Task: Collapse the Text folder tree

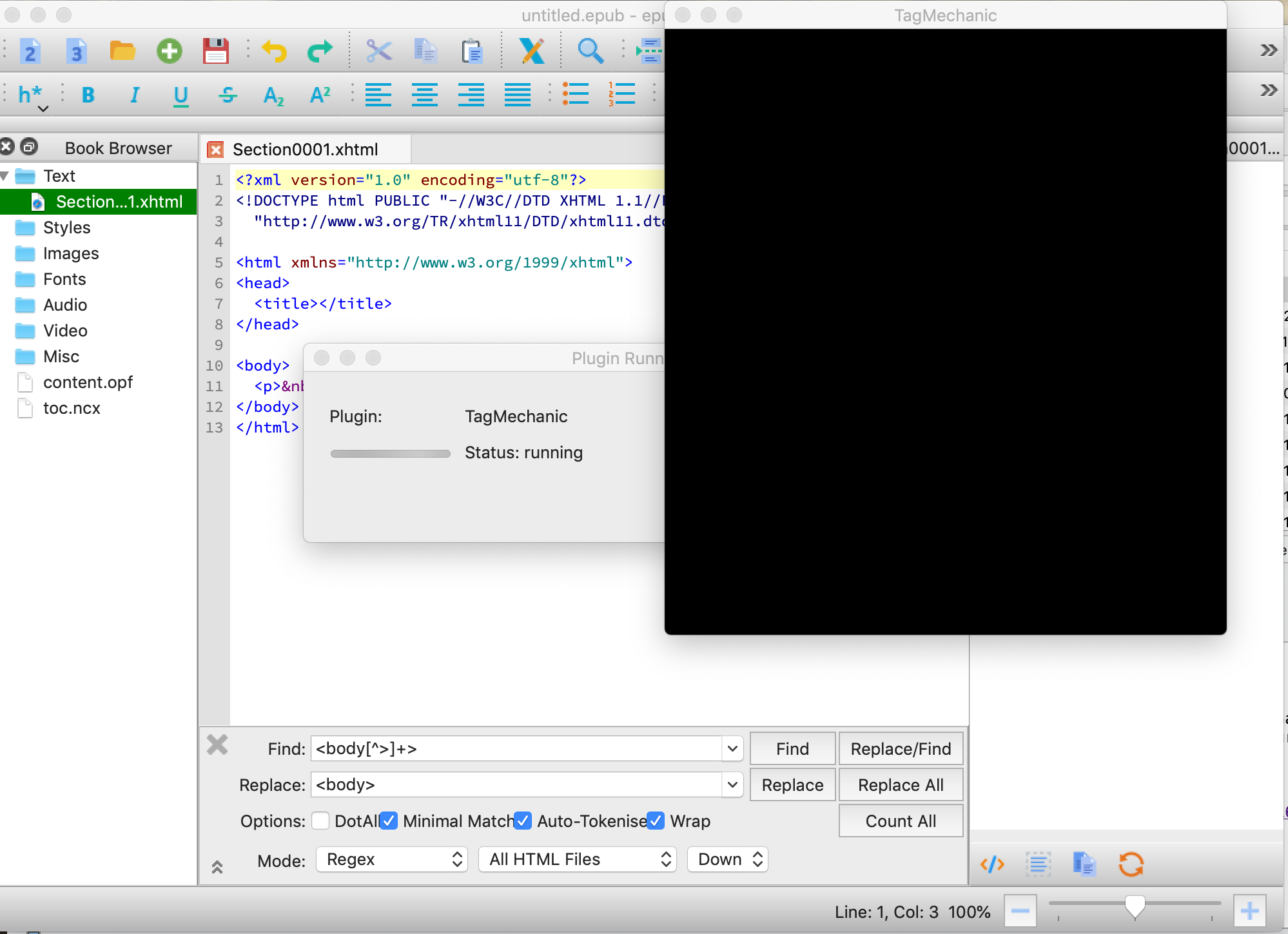Action: coord(5,176)
